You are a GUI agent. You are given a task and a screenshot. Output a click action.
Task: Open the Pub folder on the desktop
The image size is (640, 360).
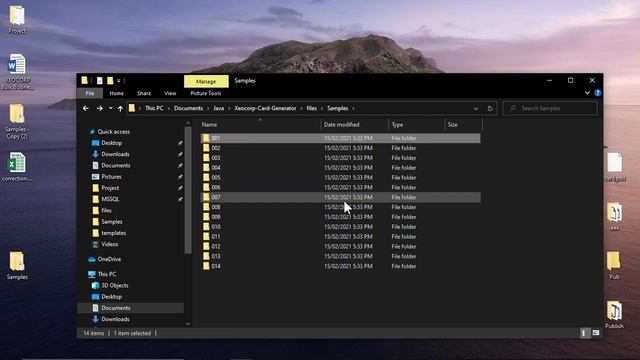click(614, 265)
